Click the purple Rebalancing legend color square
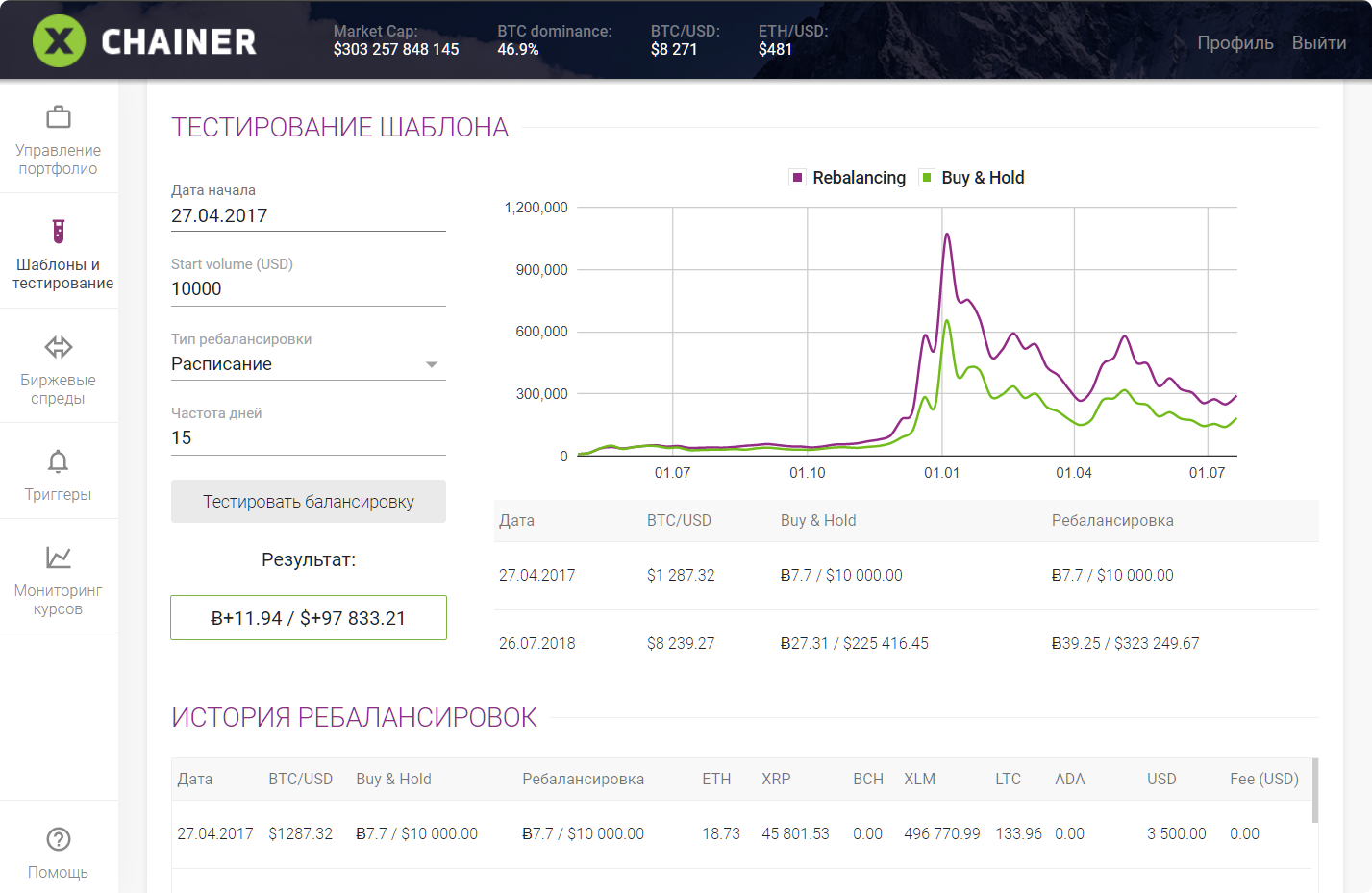 pyautogui.click(x=797, y=177)
